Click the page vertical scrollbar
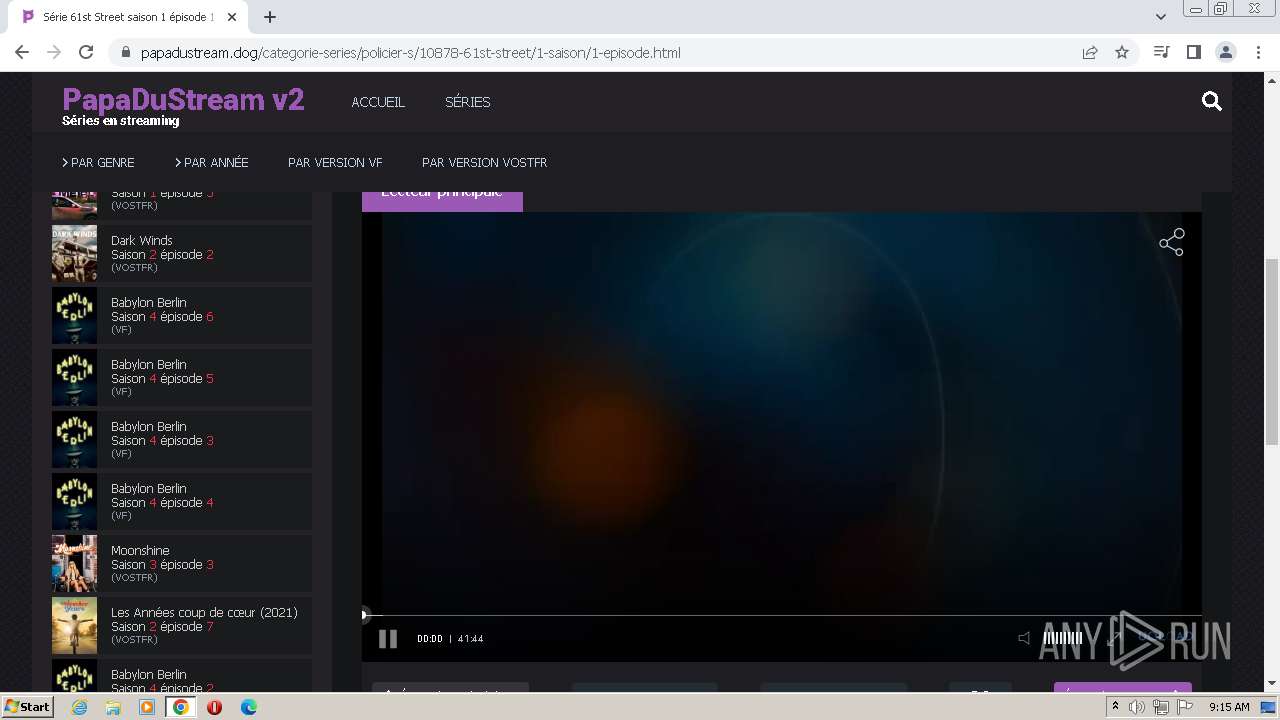1280x720 pixels. (1272, 350)
